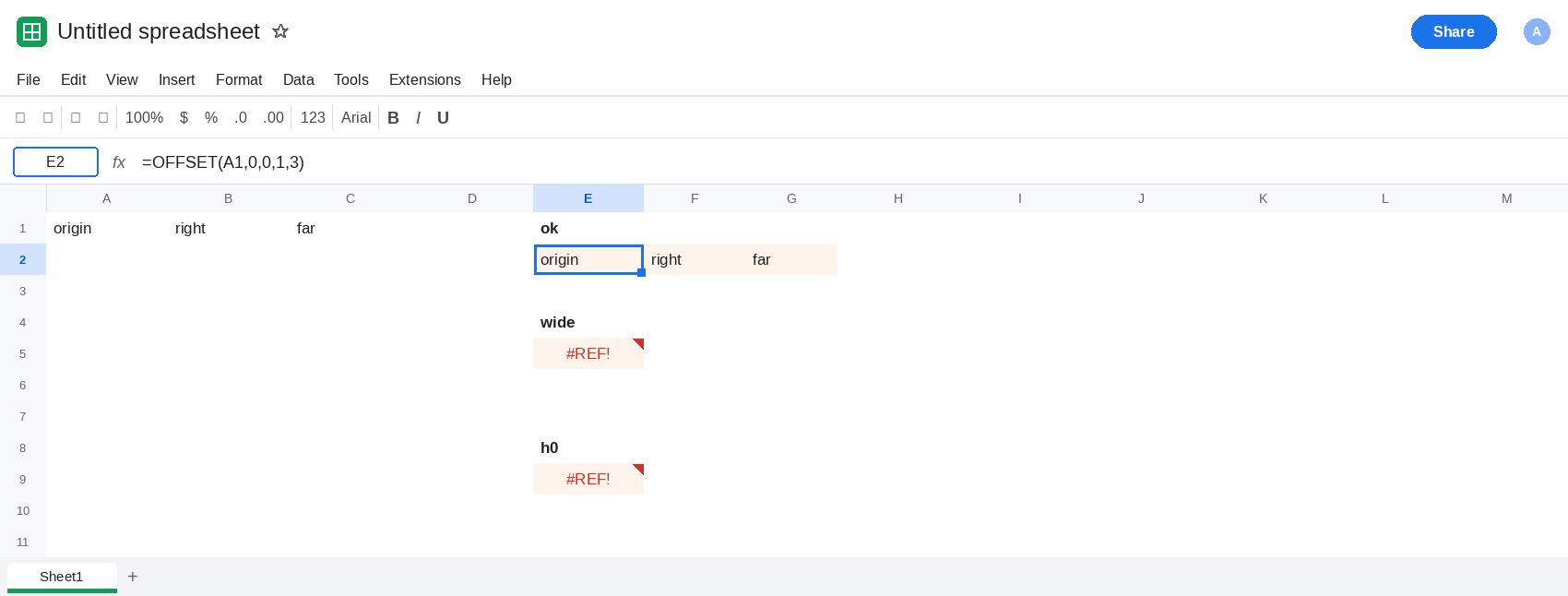This screenshot has width=1568, height=596.
Task: Decrease decimal places with the .0 button
Action: pos(241,118)
